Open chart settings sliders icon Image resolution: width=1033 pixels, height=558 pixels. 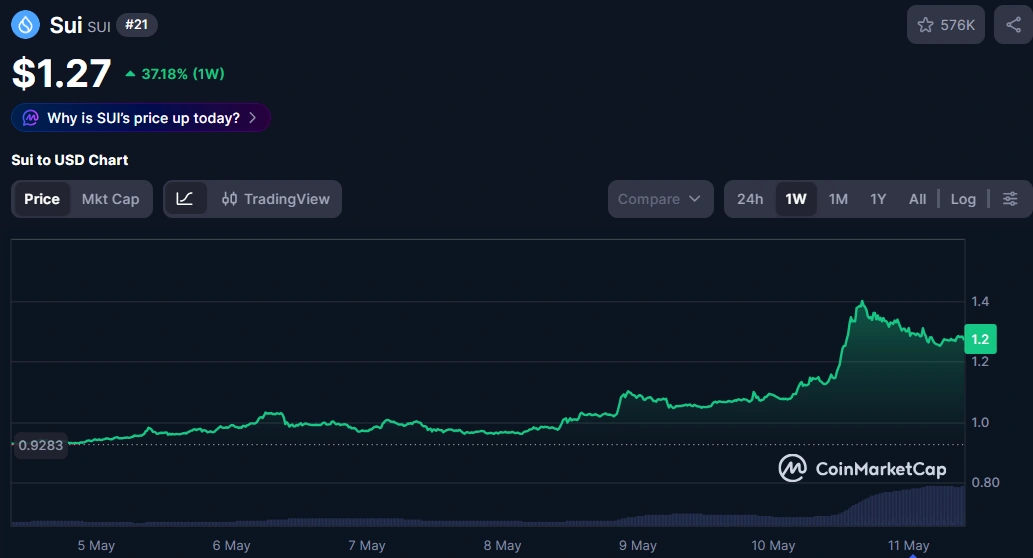[1010, 199]
